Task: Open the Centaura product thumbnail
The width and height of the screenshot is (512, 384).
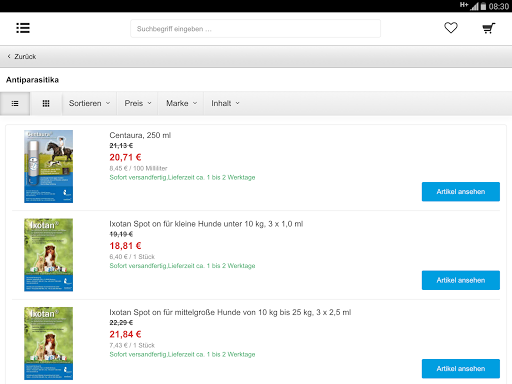Action: (48, 166)
